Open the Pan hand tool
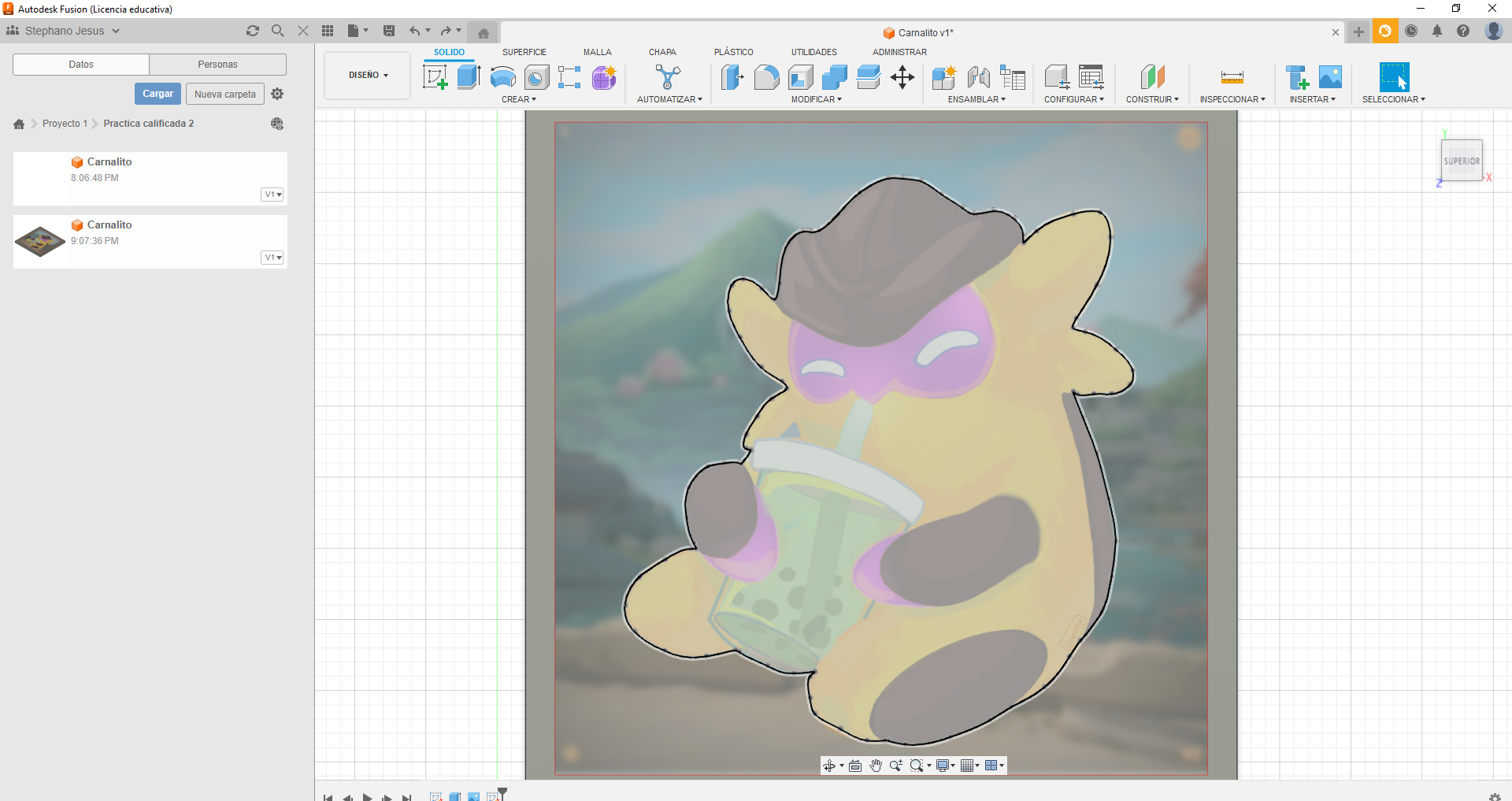This screenshot has height=801, width=1512. 876,766
